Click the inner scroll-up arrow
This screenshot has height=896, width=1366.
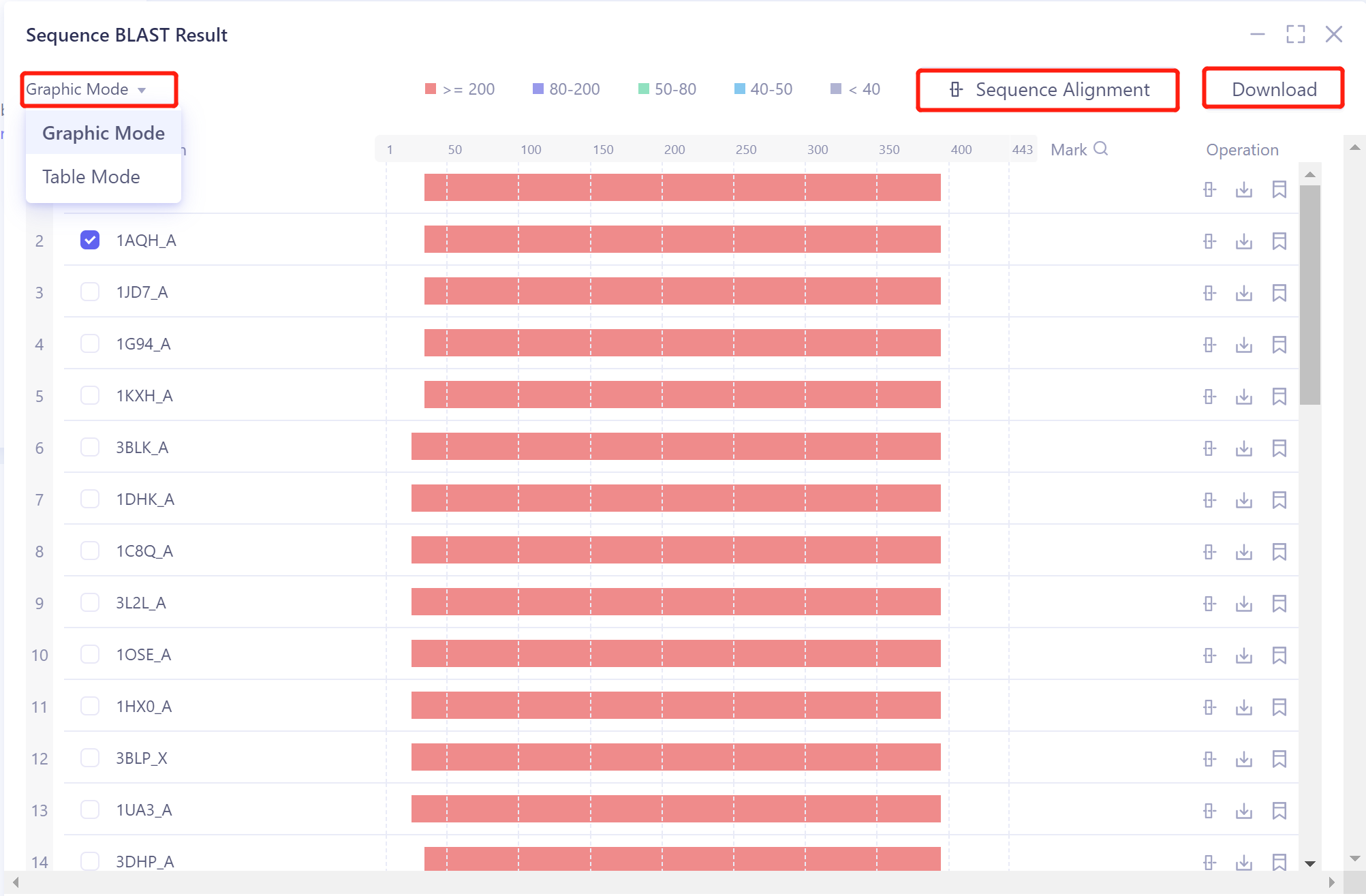[1309, 175]
